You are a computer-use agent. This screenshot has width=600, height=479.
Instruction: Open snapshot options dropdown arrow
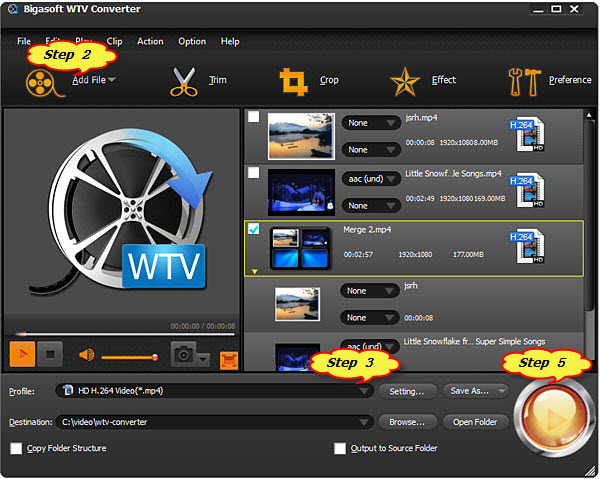[203, 359]
